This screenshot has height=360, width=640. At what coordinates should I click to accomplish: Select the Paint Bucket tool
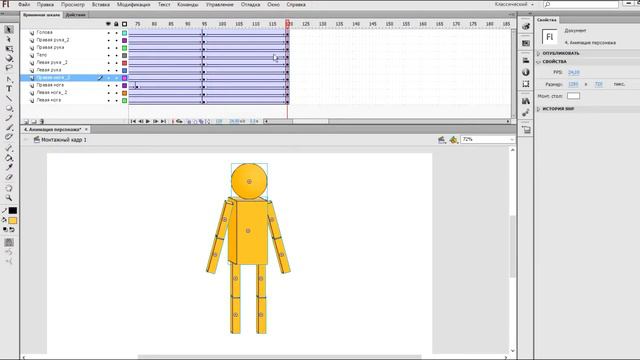(9, 158)
